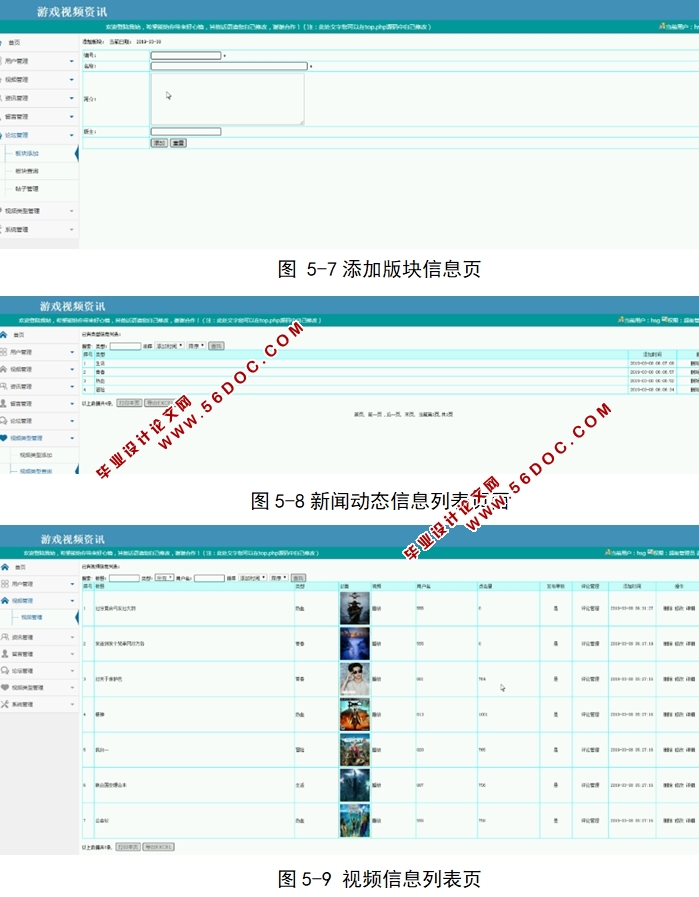Select 帖子管理 submenu item under 论坛管理
699x897 pixels.
27,189
